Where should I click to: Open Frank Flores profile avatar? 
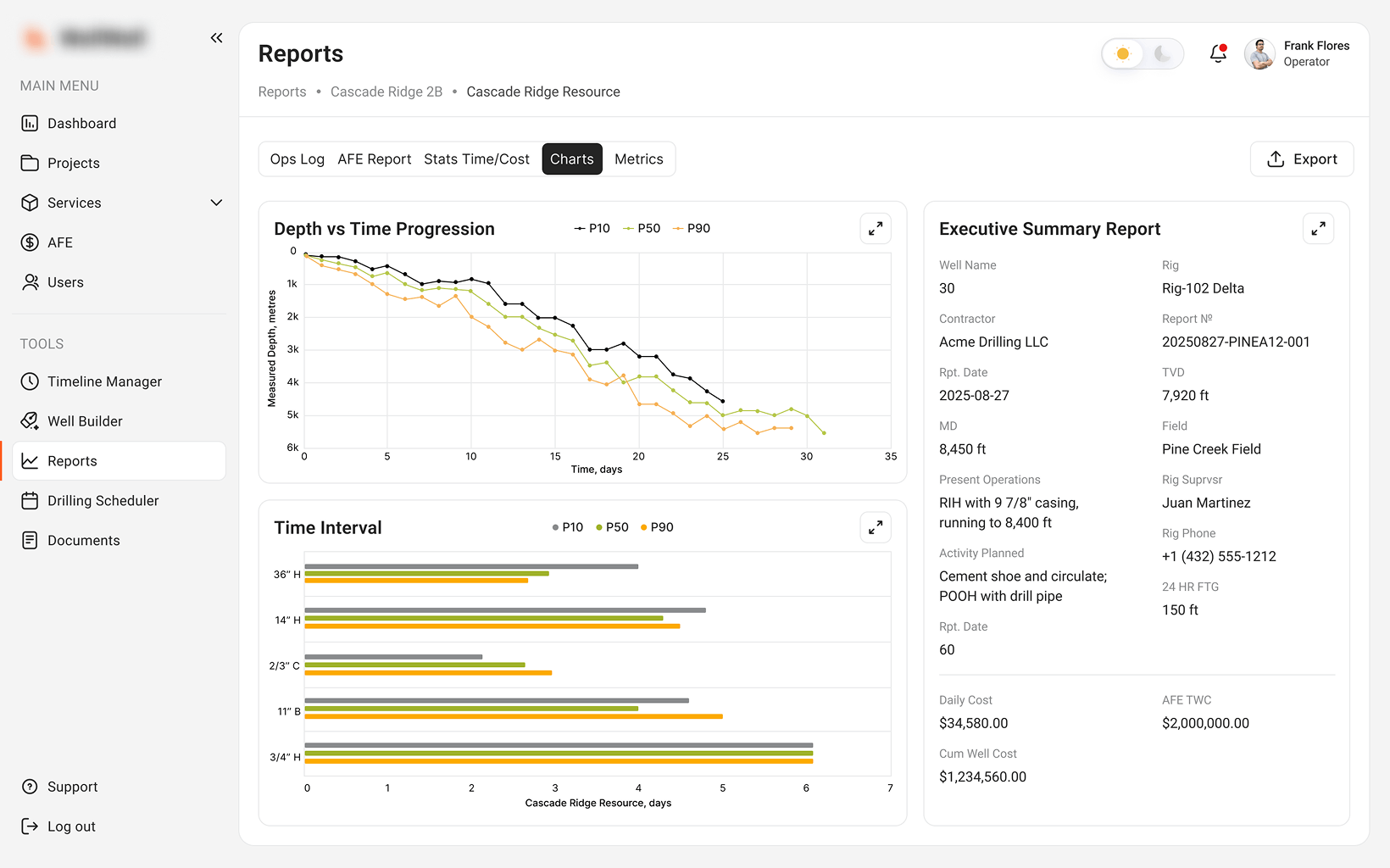(1259, 53)
